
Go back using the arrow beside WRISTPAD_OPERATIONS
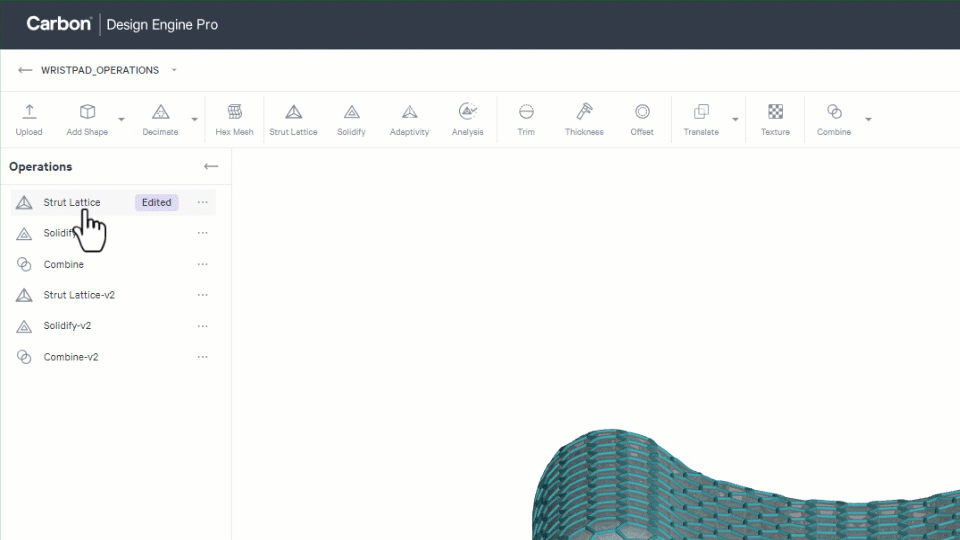25,70
